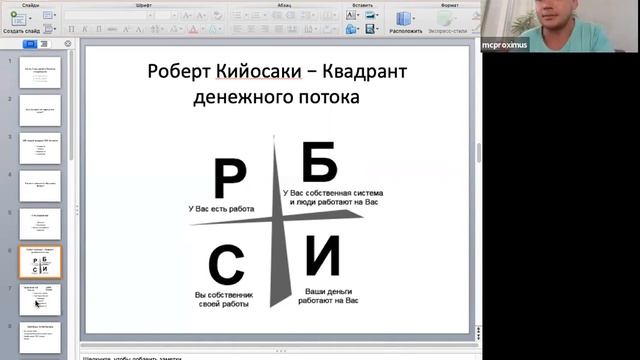Viewport: 640px width, 360px height.
Task: Open the font size dropdown
Action: 174,16
